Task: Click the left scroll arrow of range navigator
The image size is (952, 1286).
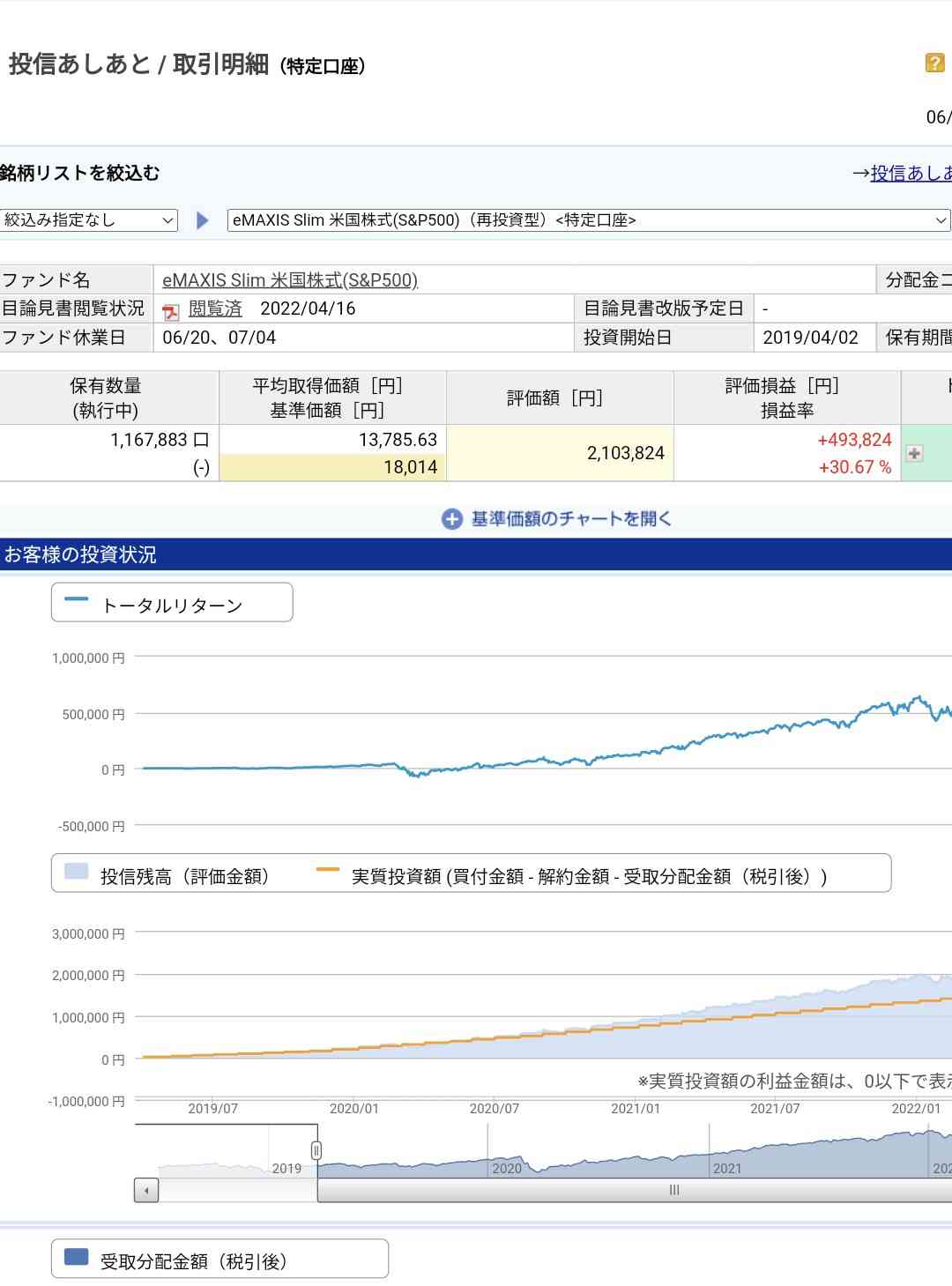Action: click(x=146, y=1190)
